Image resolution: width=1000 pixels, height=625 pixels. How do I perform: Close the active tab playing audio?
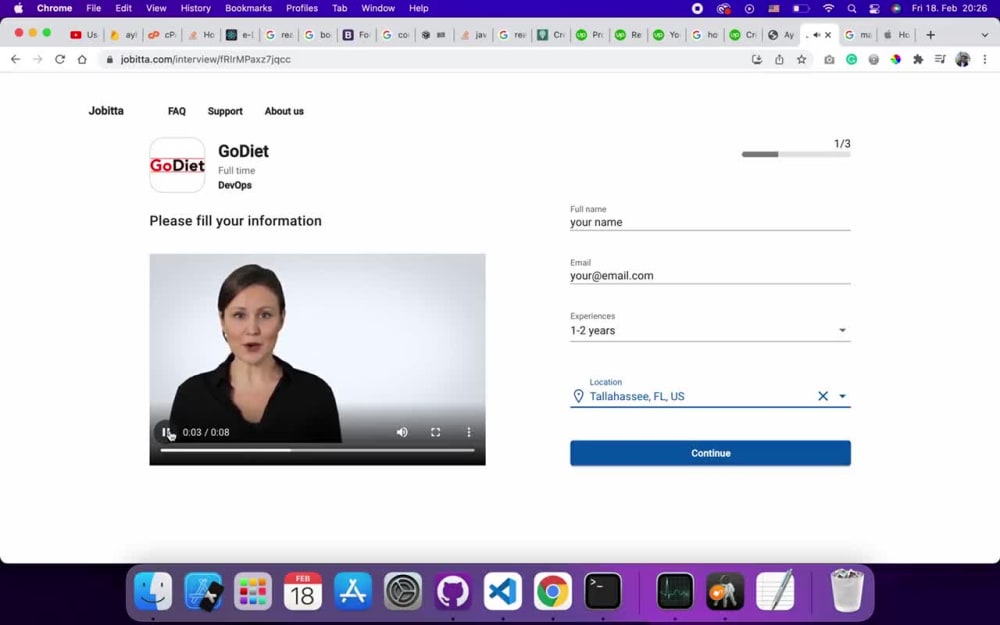click(x=828, y=35)
